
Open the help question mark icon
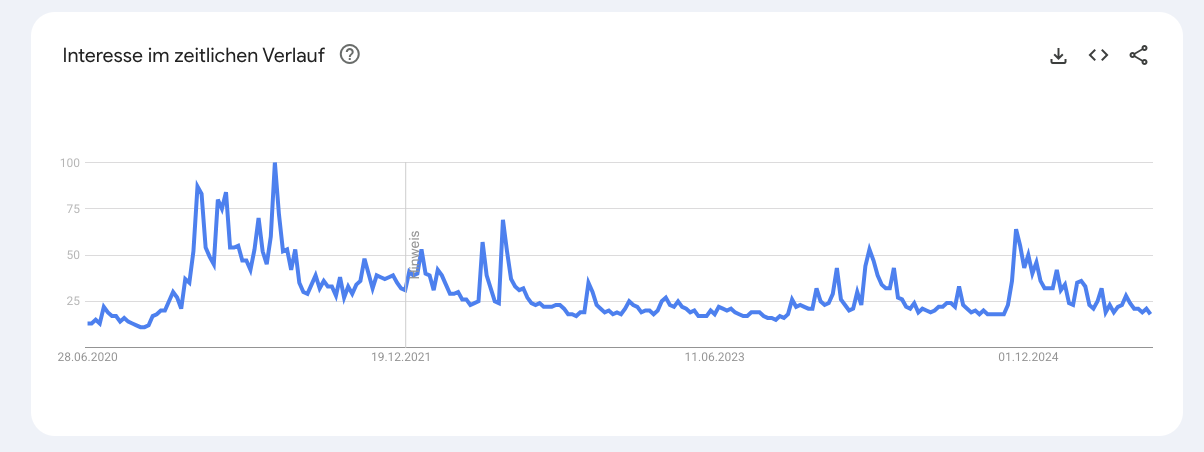[350, 55]
